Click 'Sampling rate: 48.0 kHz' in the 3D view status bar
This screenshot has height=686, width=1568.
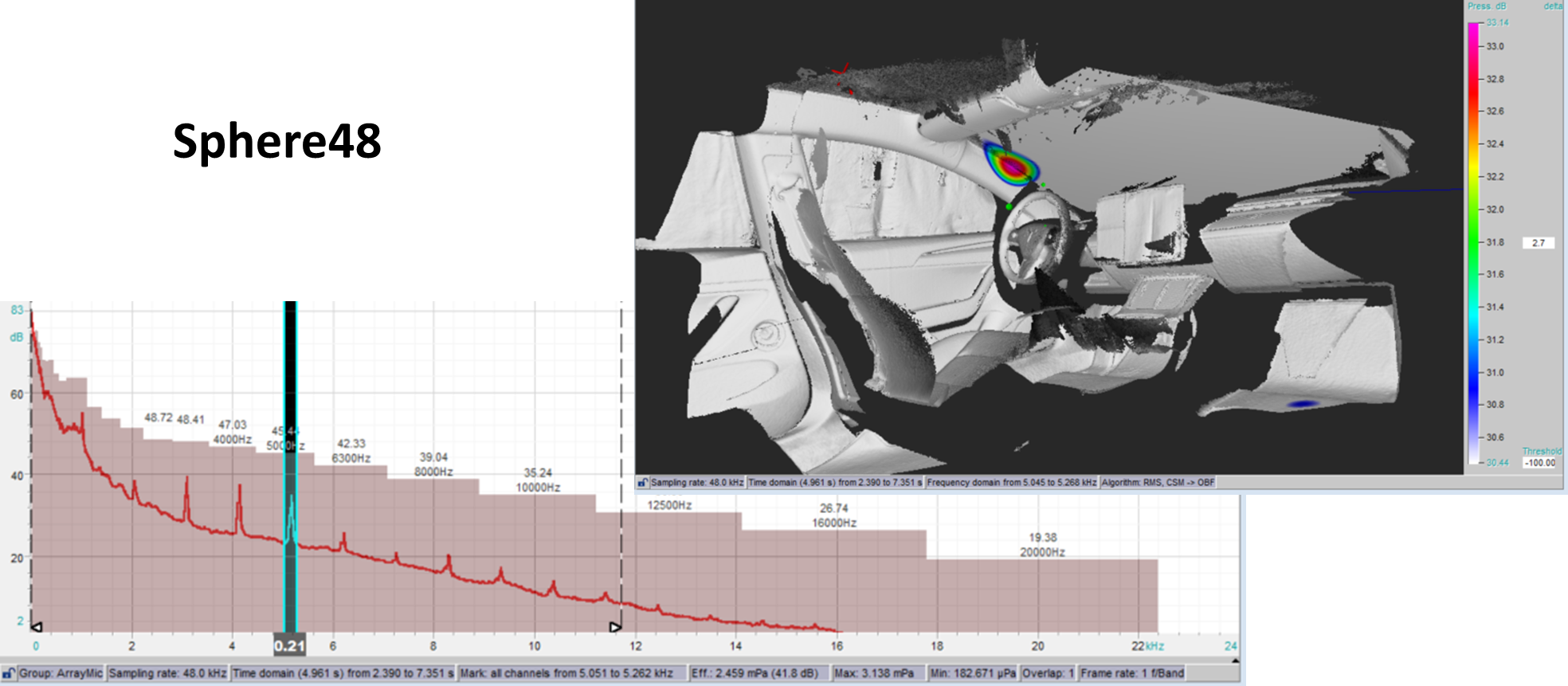[x=697, y=483]
